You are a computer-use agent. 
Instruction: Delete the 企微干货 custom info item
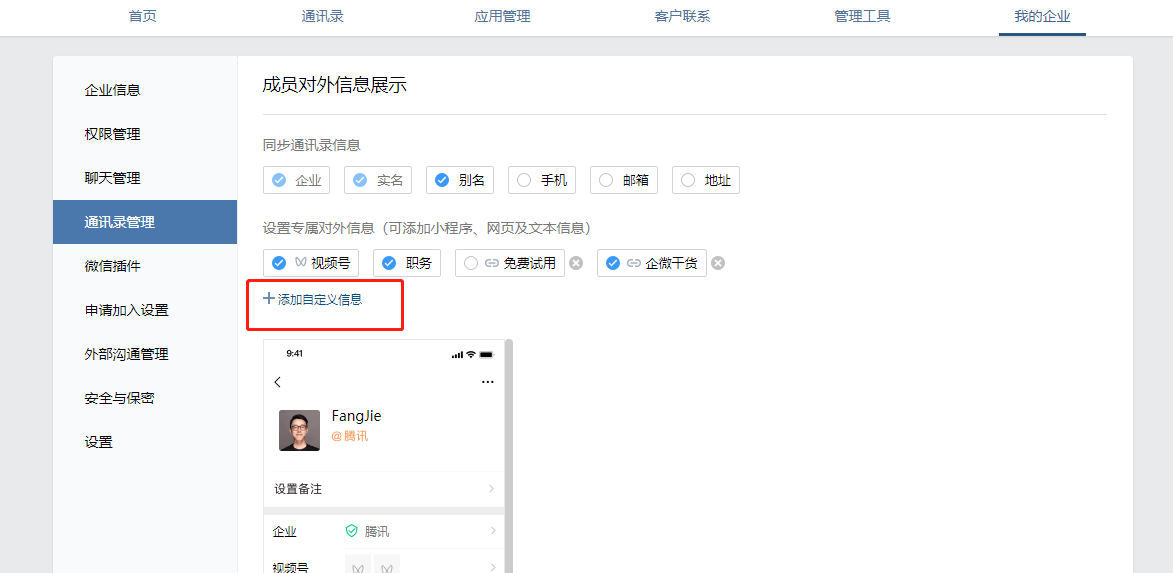(718, 263)
